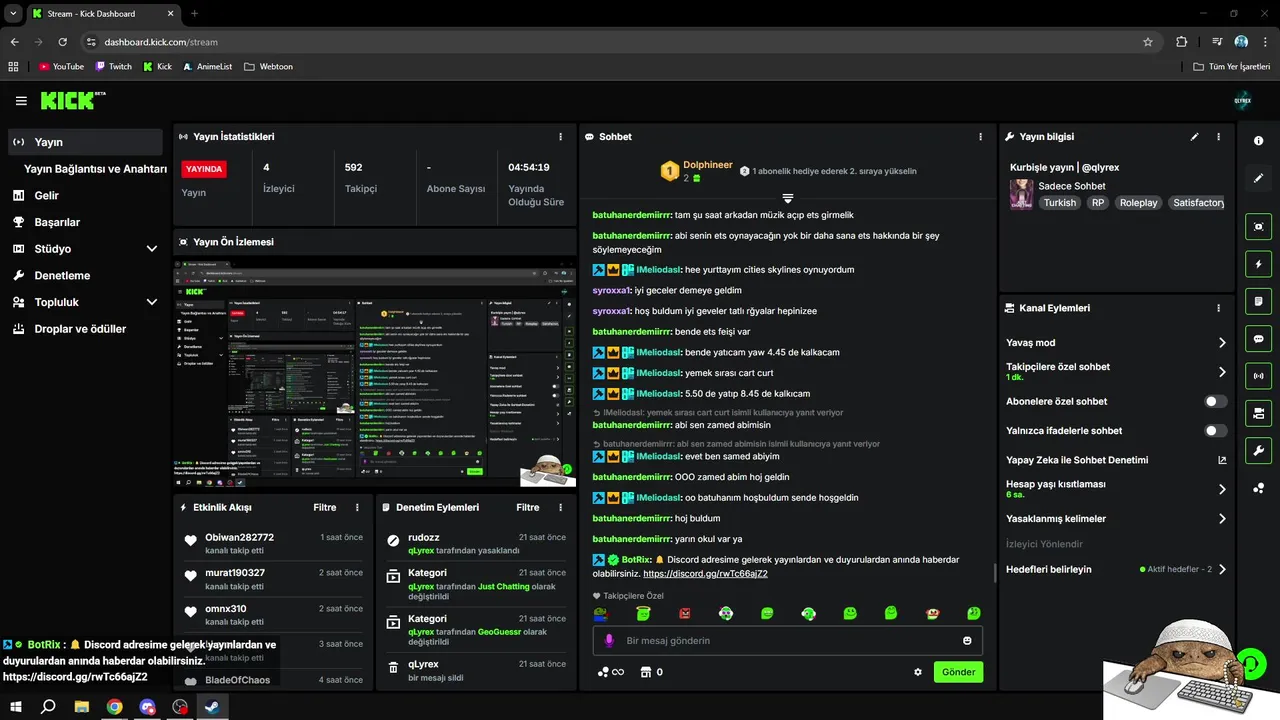The width and height of the screenshot is (1280, 720).
Task: Click the chat panel scrollbar
Action: point(994,572)
